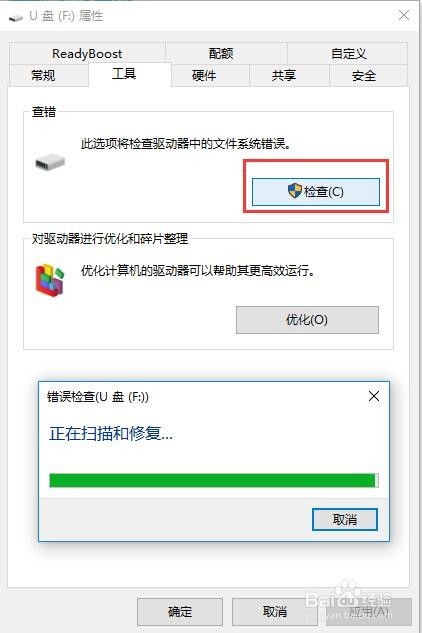Open the 配额 quota tab
Screen dimensions: 422x633
(221, 53)
